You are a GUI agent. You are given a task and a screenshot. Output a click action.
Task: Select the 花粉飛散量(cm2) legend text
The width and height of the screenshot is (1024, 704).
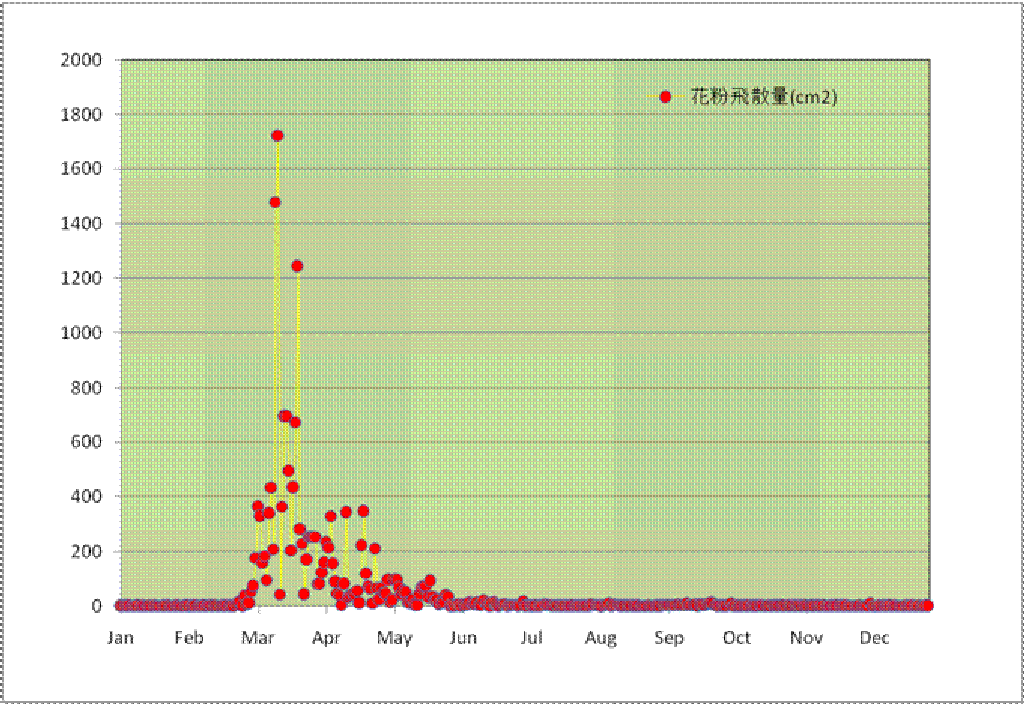[x=763, y=97]
